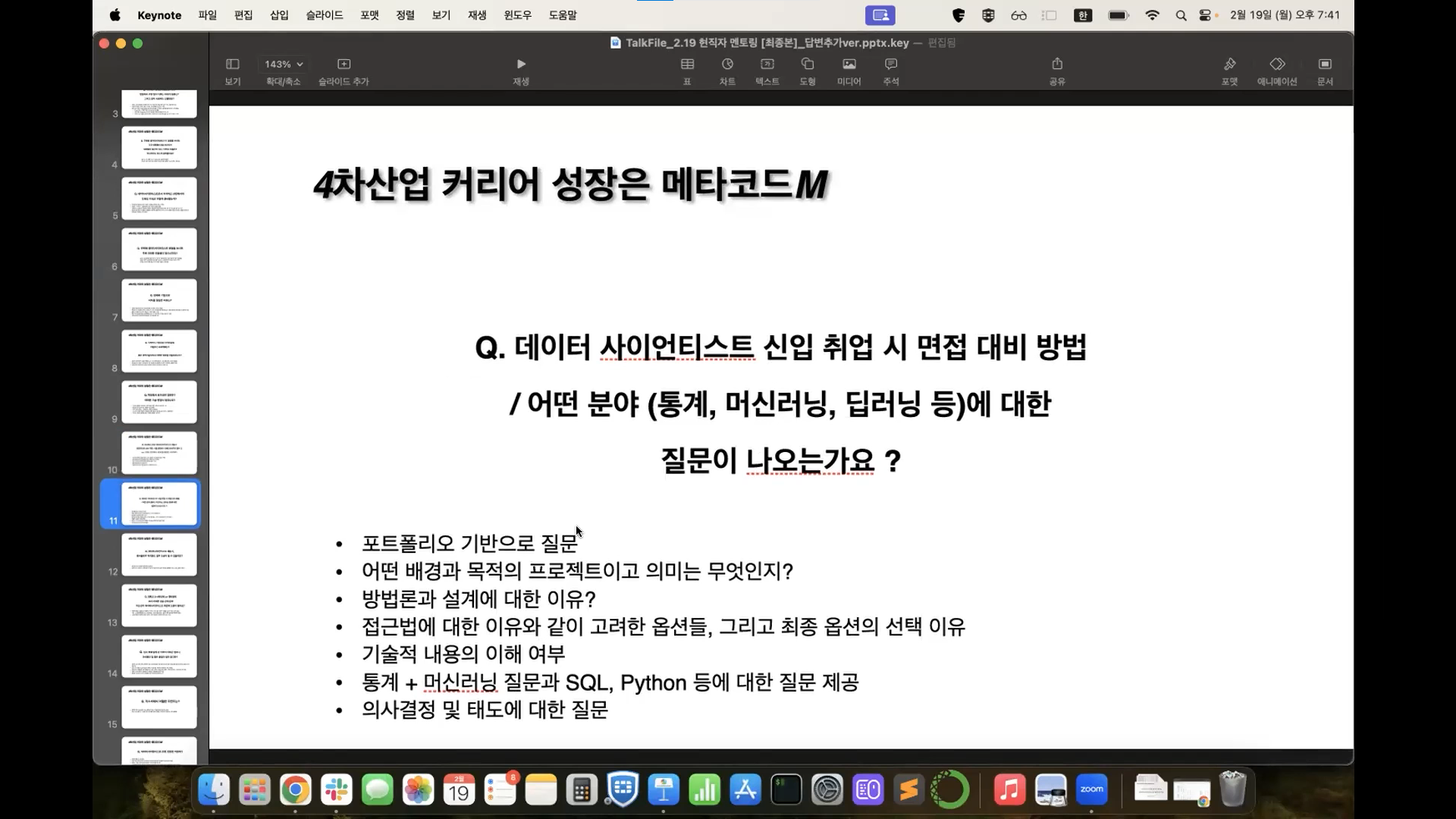Open the Slide (슬라이드) menu
The height and width of the screenshot is (819, 1456).
point(325,15)
